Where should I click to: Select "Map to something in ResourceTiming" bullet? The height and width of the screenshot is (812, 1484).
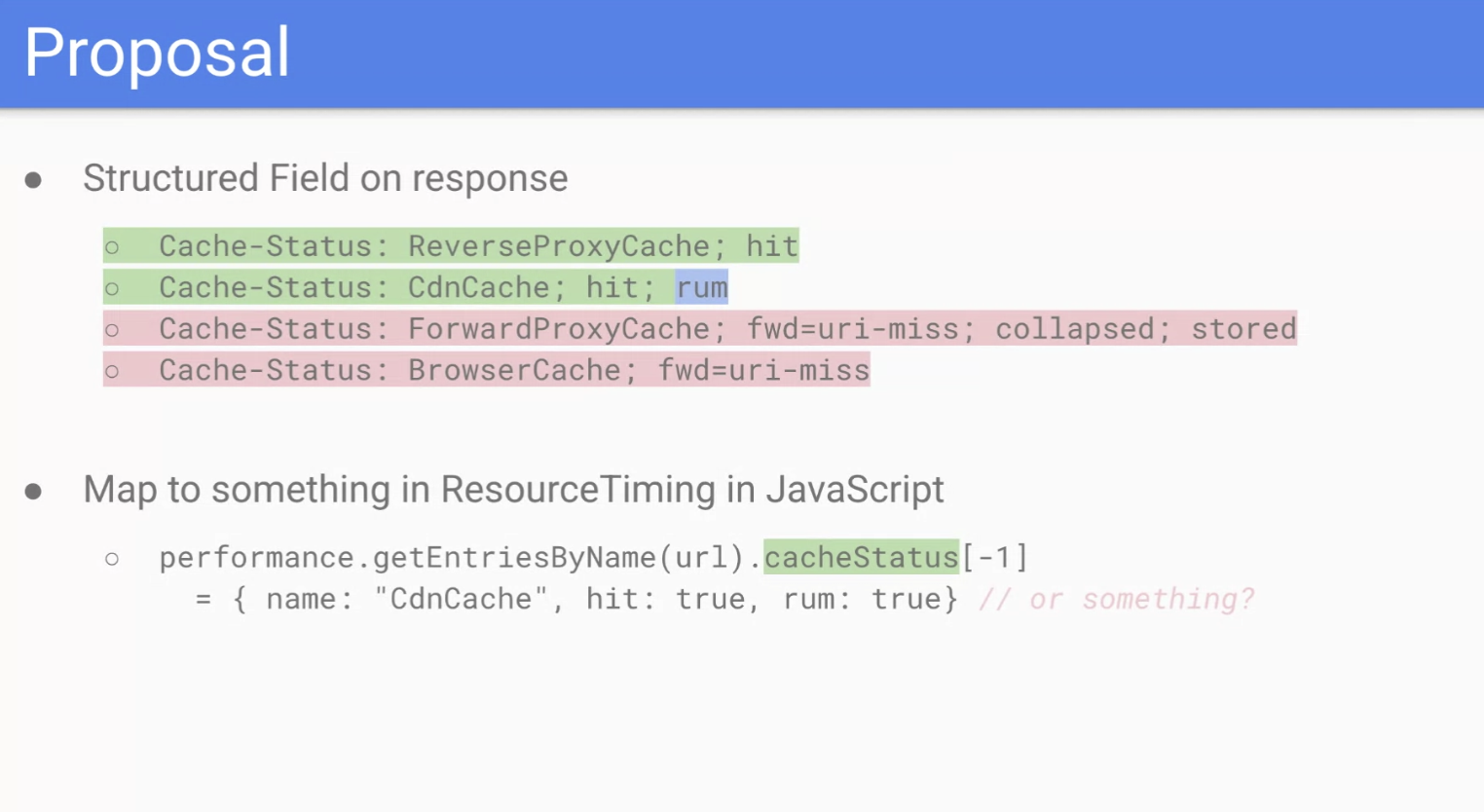tap(513, 489)
